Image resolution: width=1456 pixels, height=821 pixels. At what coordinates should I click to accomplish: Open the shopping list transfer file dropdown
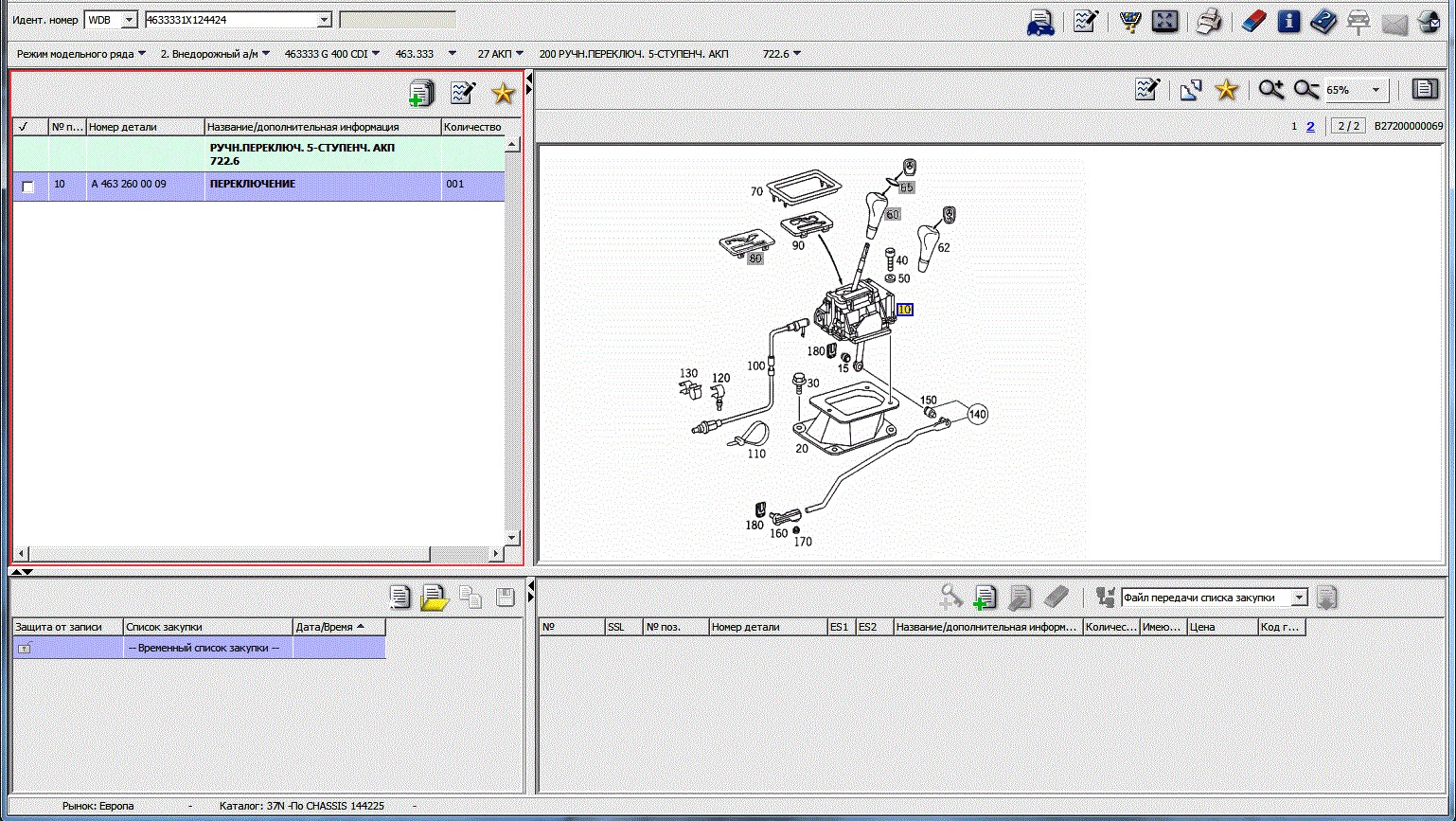coord(1300,598)
